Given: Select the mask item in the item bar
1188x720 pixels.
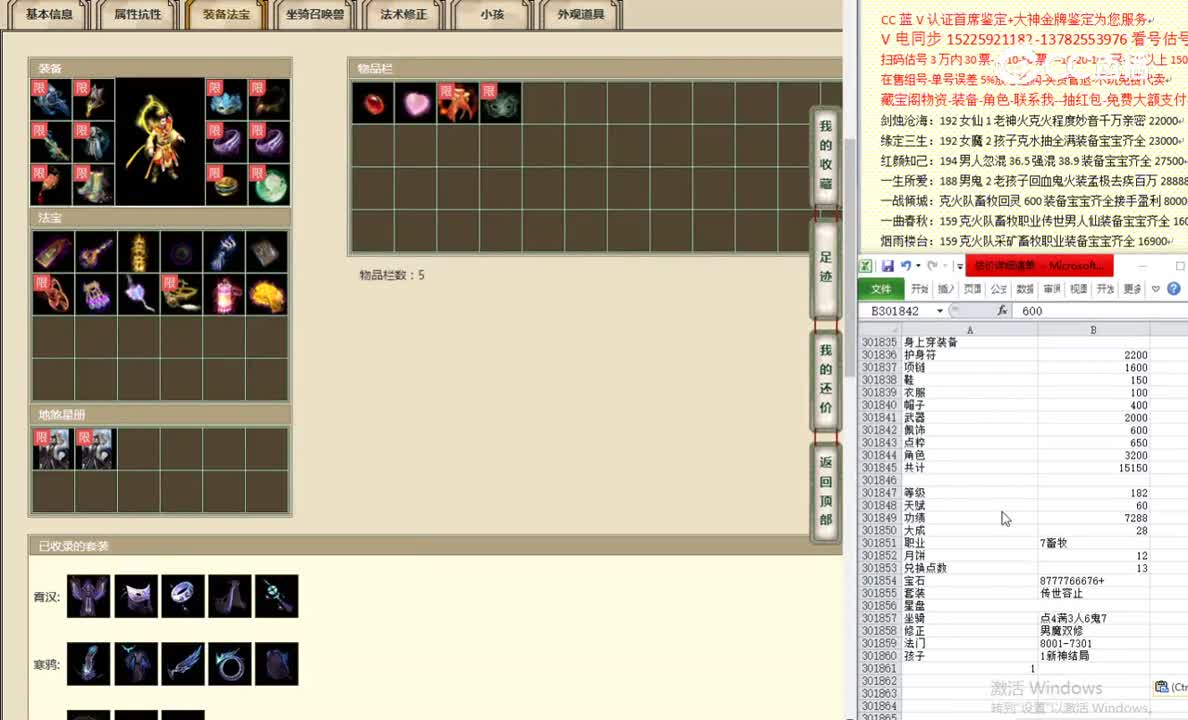Looking at the screenshot, I should (501, 103).
